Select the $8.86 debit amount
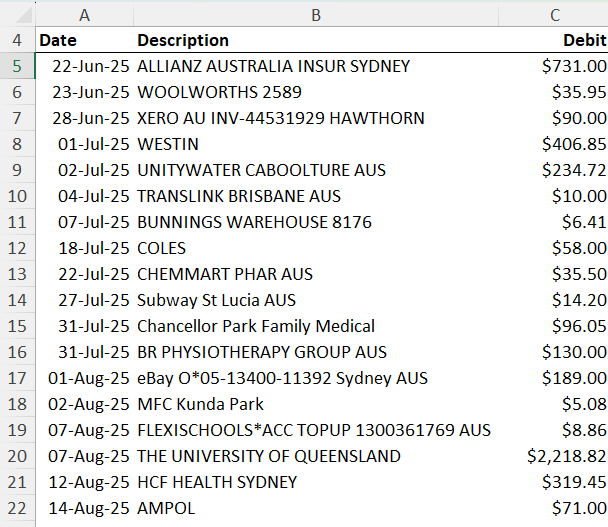Screen dimensions: 608x527 [x=553, y=430]
